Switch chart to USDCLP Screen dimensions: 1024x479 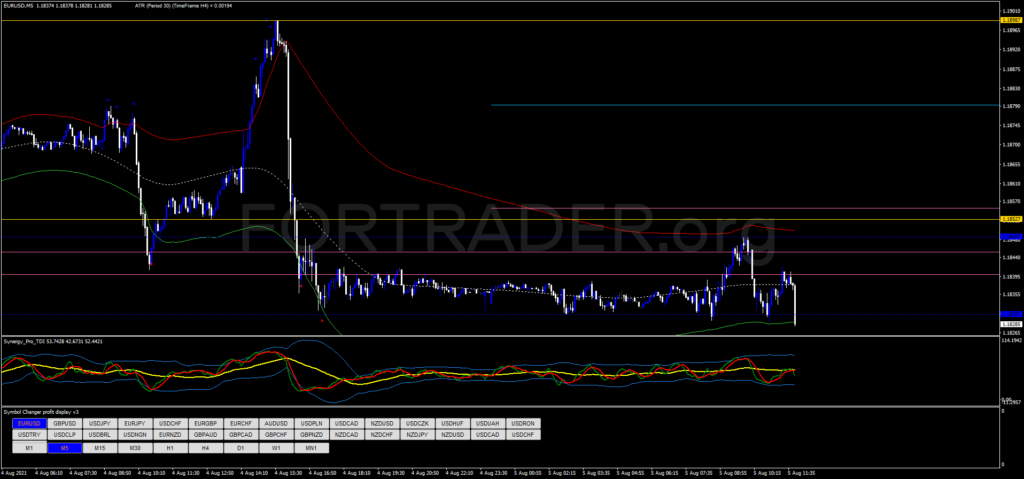(x=65, y=434)
